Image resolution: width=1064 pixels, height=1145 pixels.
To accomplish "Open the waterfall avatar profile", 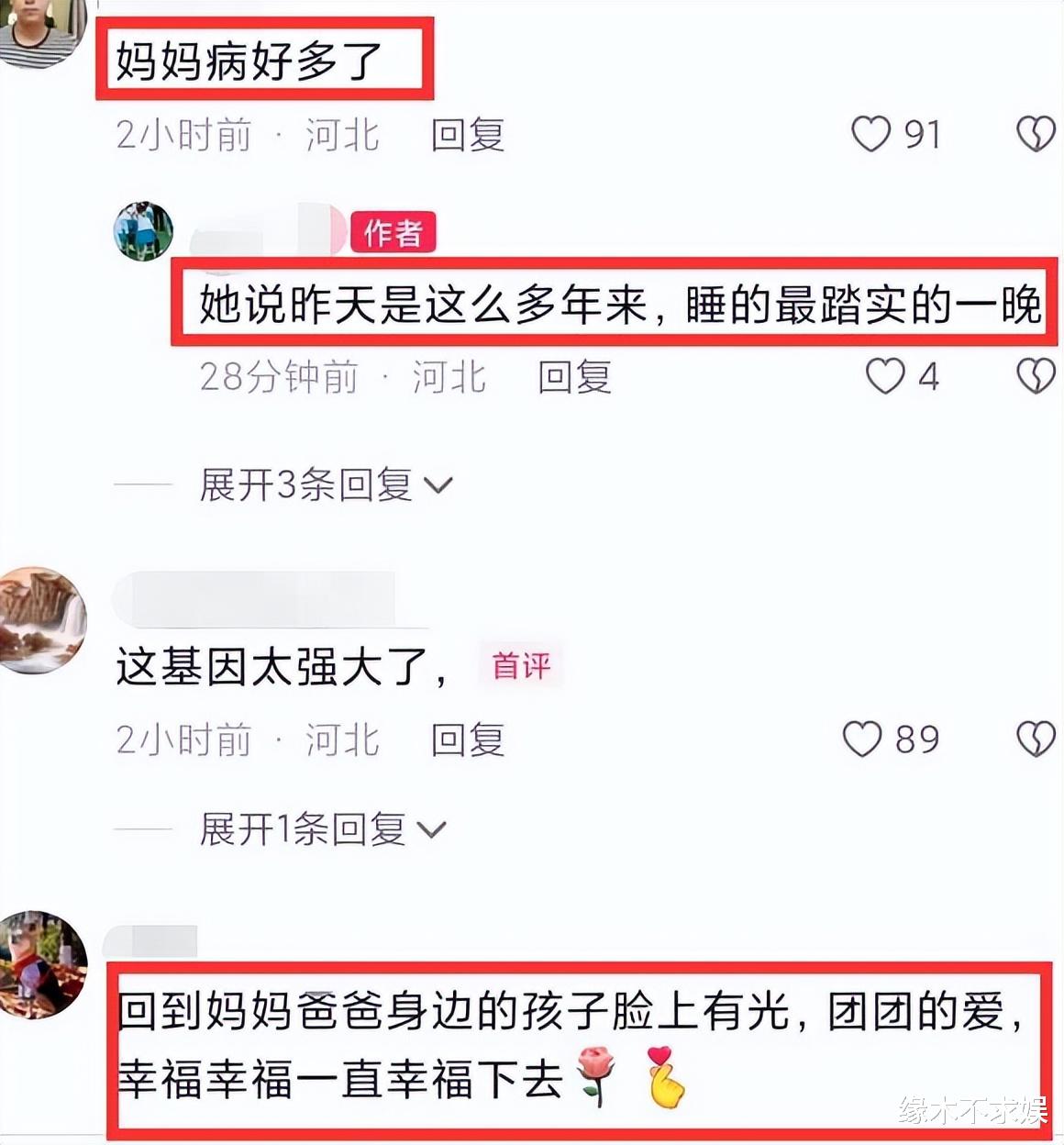I will 41,620.
